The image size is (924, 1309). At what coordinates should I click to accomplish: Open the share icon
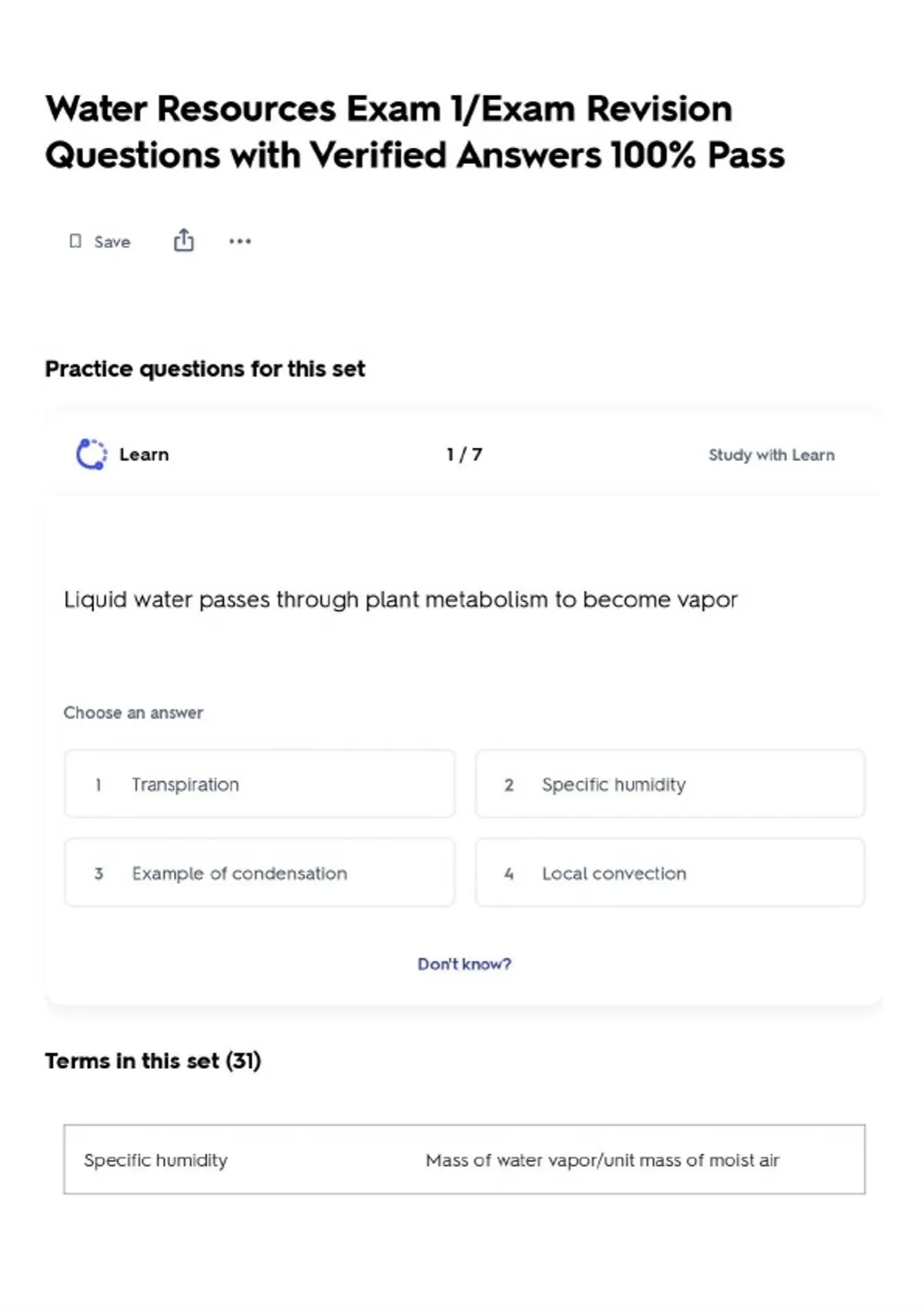coord(183,240)
